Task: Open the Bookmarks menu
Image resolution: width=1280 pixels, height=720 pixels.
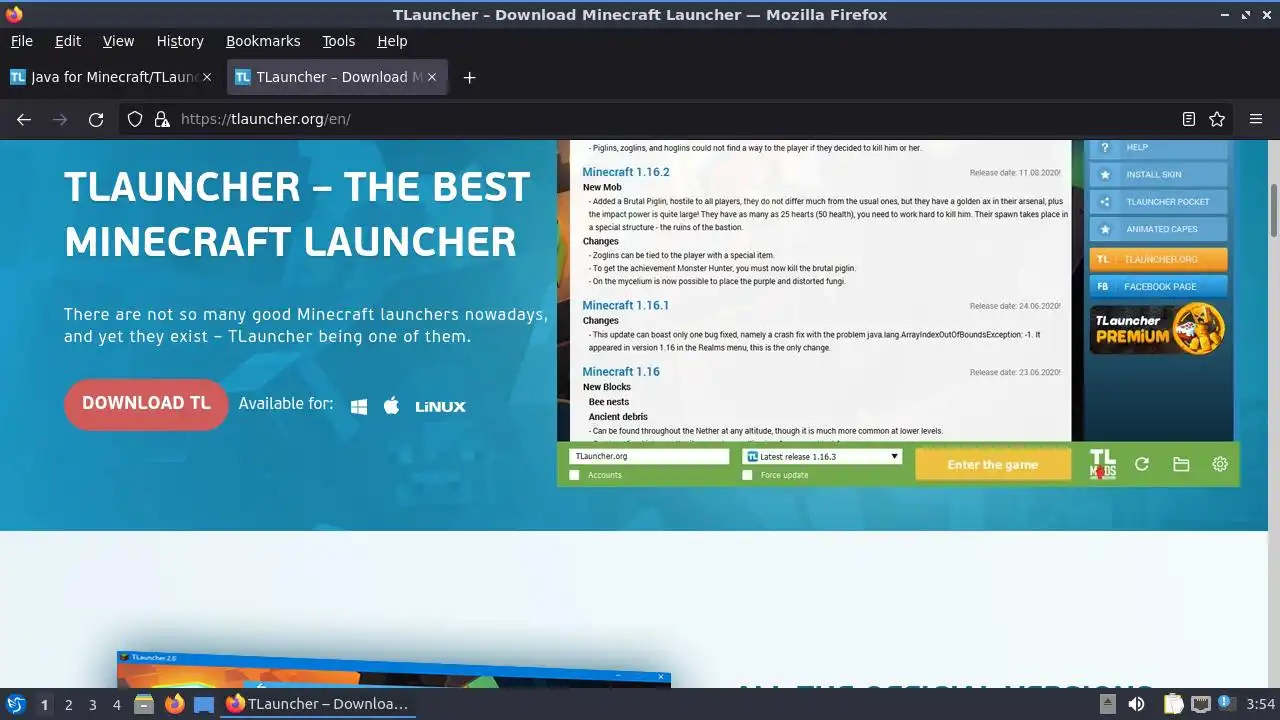Action: tap(263, 41)
